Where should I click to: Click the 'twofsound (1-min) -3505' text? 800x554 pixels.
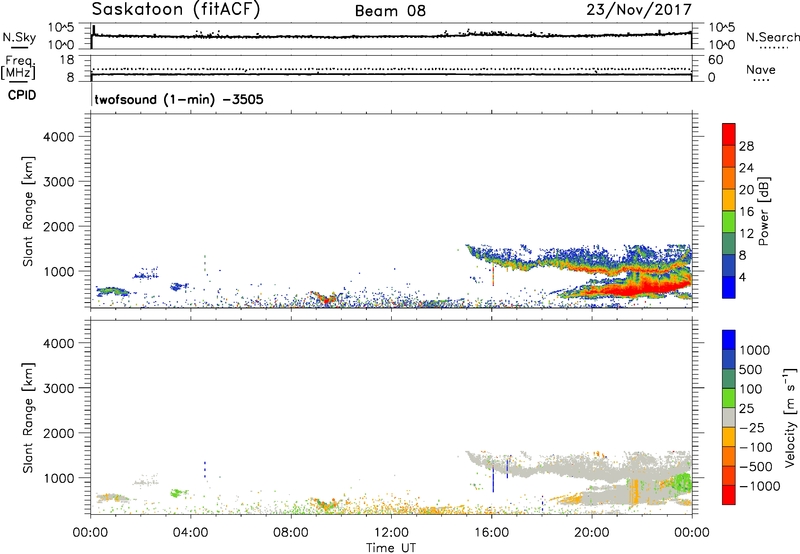pyautogui.click(x=179, y=99)
